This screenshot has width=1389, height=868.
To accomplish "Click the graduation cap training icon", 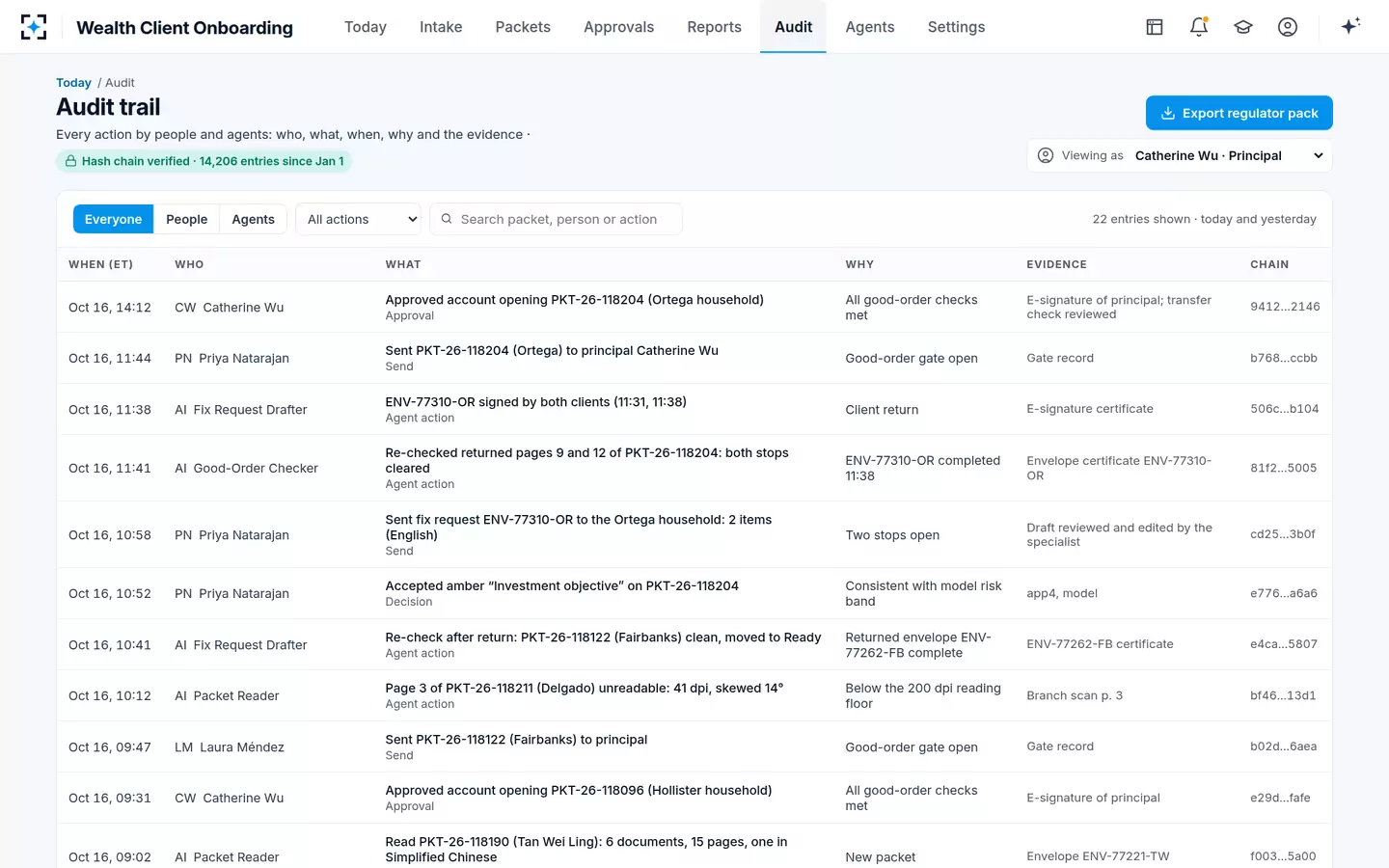I will point(1243,27).
